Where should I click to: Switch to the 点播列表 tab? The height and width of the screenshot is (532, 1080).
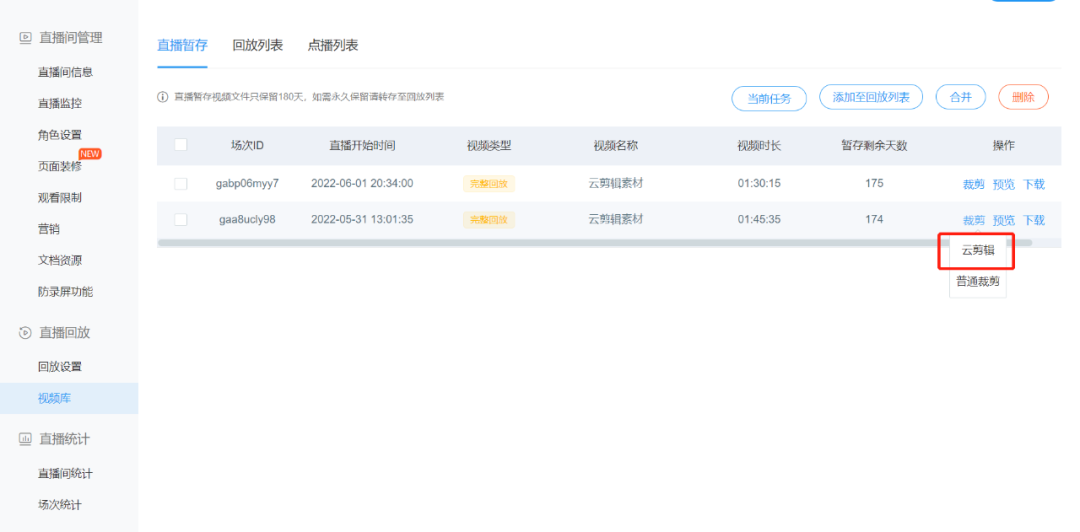(333, 46)
